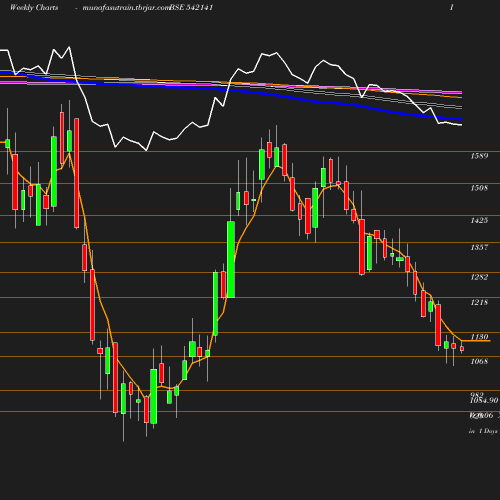Click the 1068 price level label

(479, 361)
